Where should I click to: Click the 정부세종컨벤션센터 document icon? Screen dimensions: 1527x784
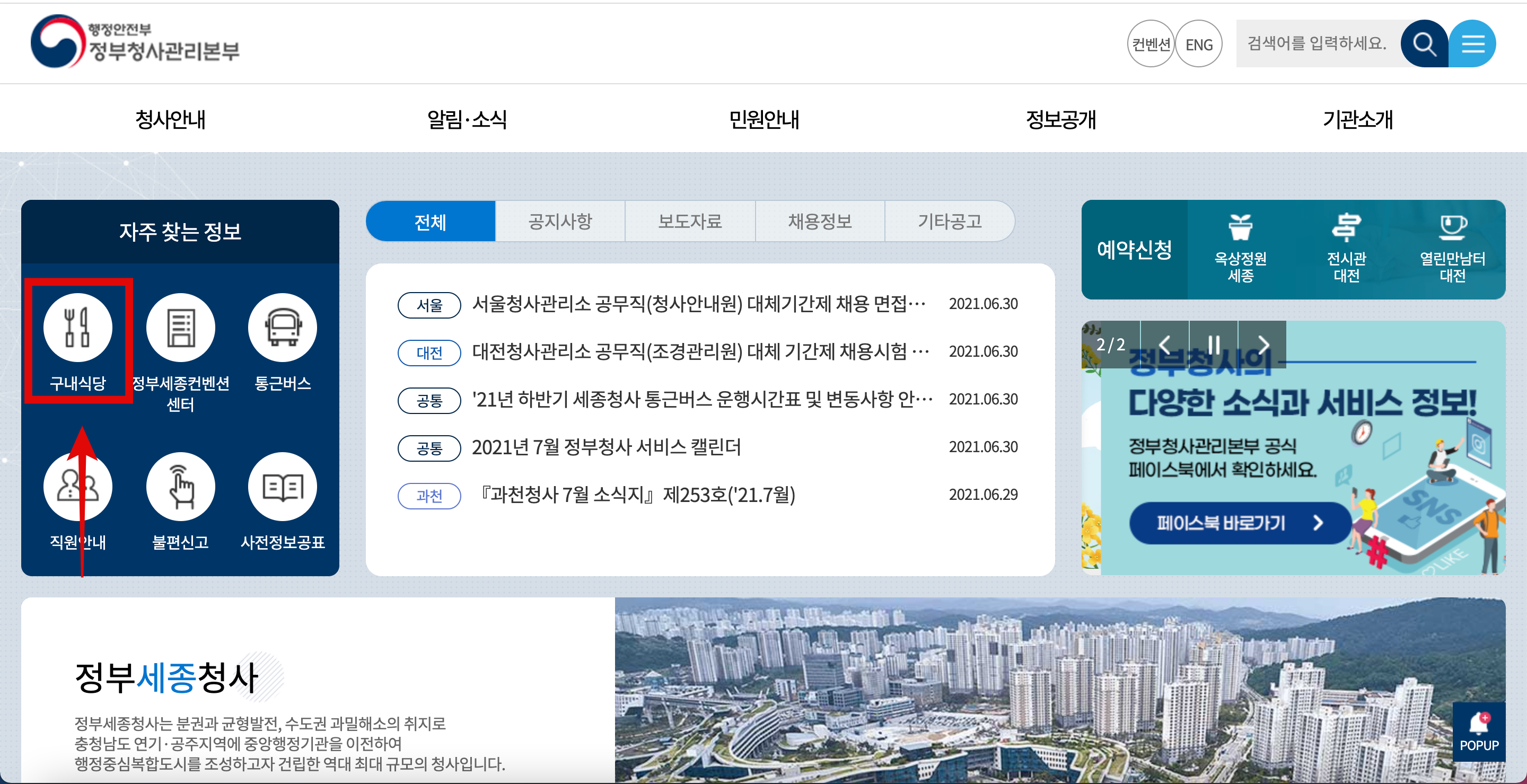[180, 328]
